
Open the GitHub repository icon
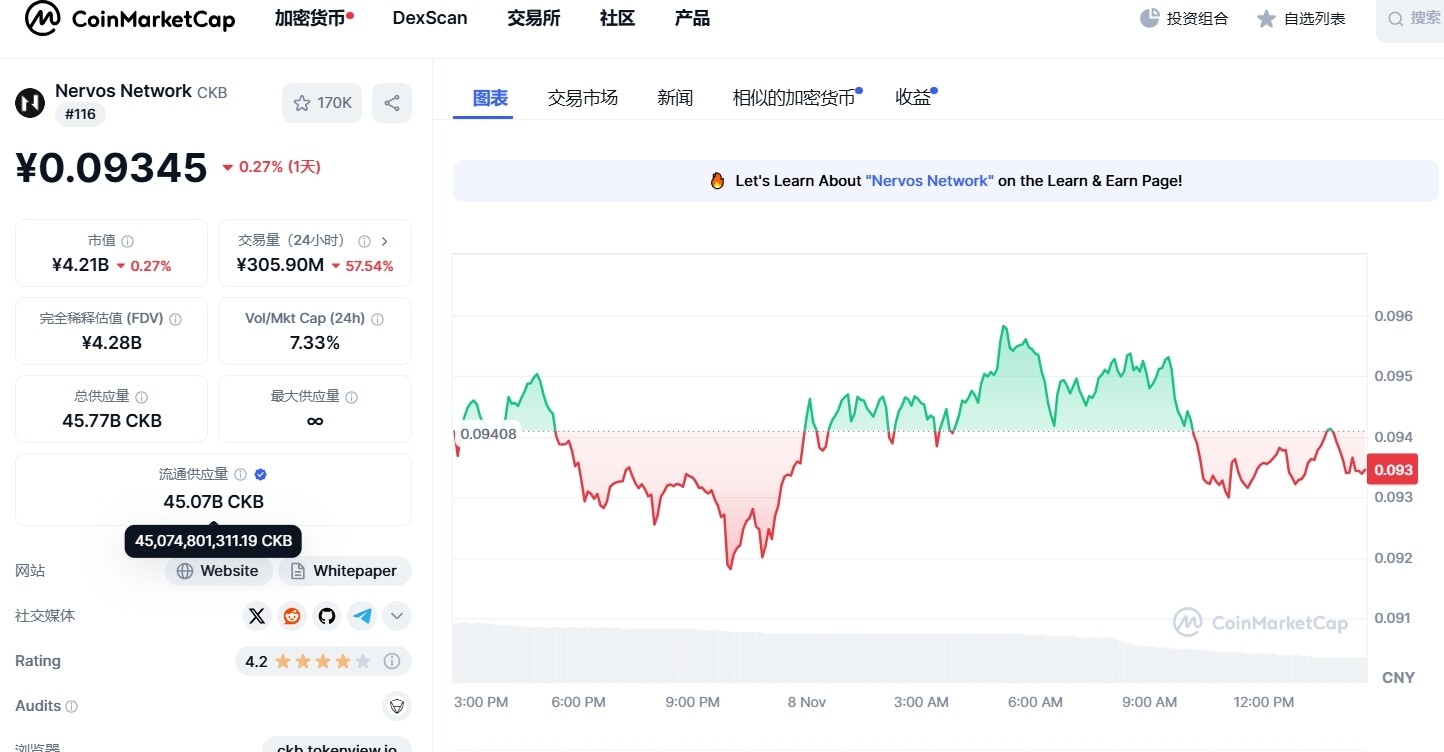[327, 616]
